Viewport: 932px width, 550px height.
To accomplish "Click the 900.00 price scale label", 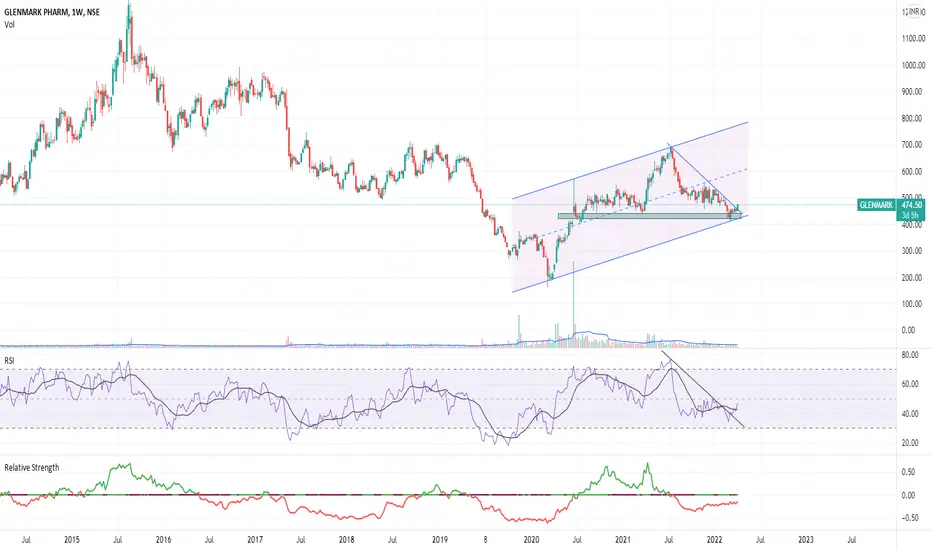I will point(912,92).
